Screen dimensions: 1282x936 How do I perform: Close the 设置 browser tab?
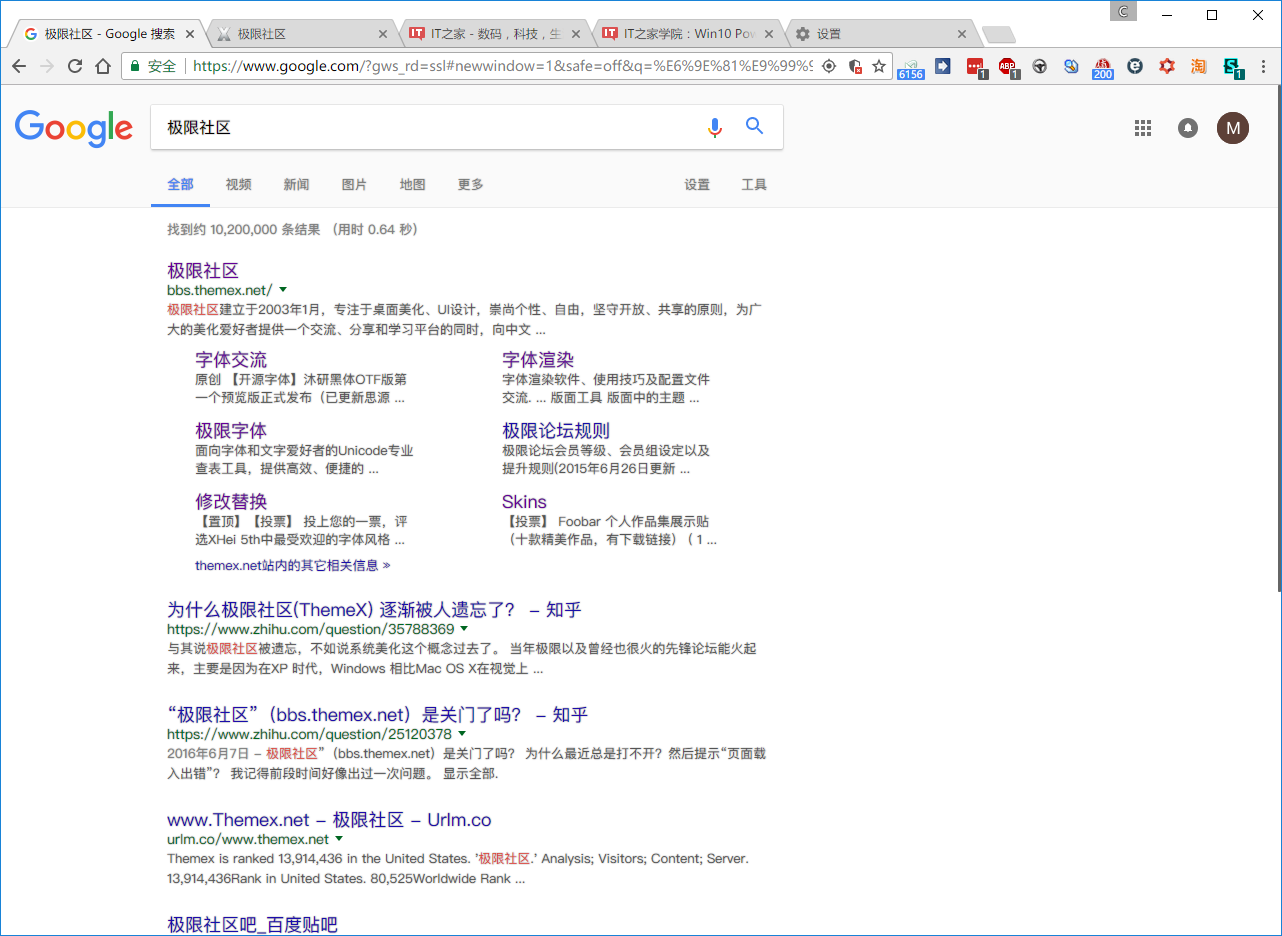(962, 34)
